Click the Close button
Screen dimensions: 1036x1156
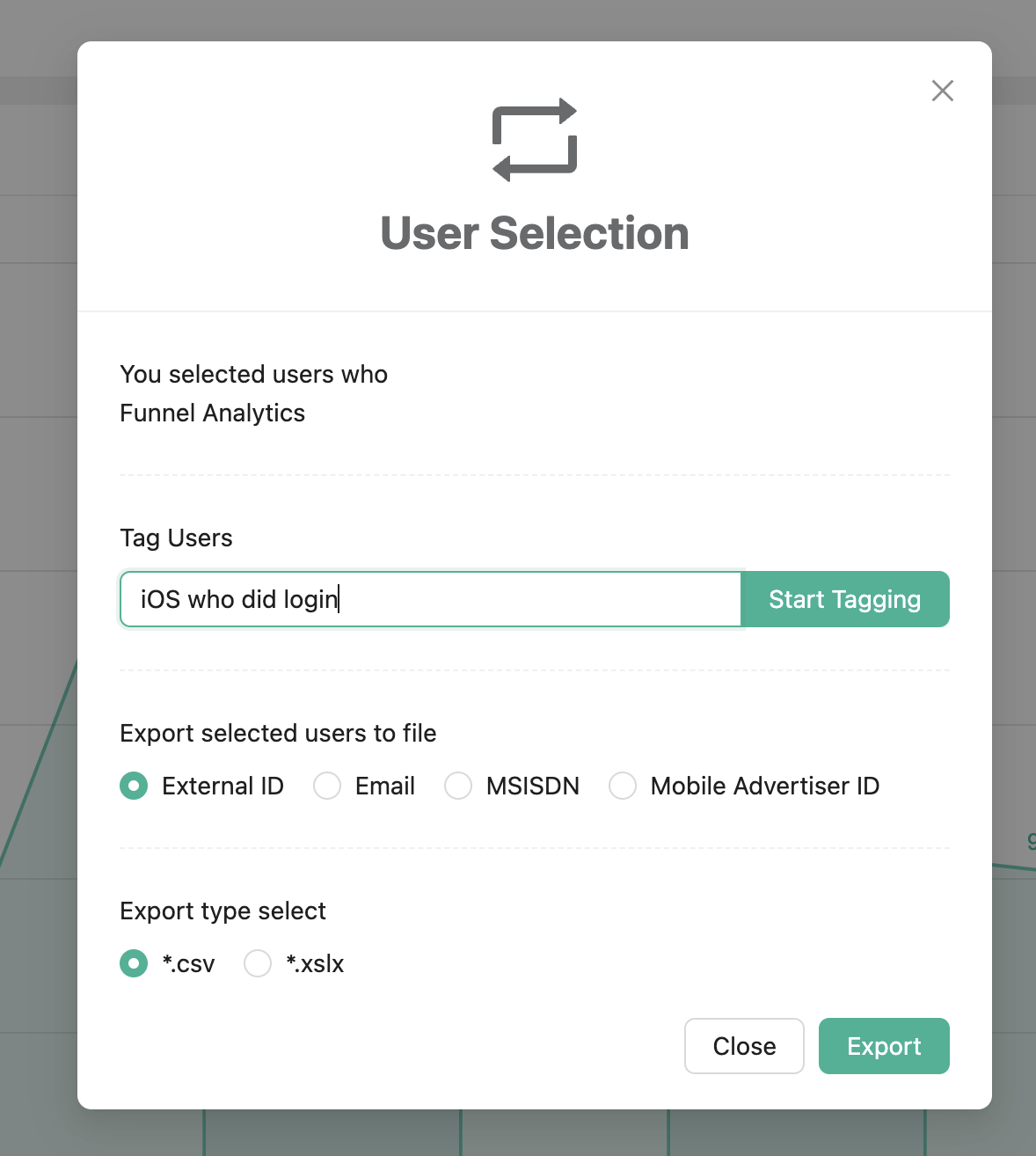point(744,1046)
